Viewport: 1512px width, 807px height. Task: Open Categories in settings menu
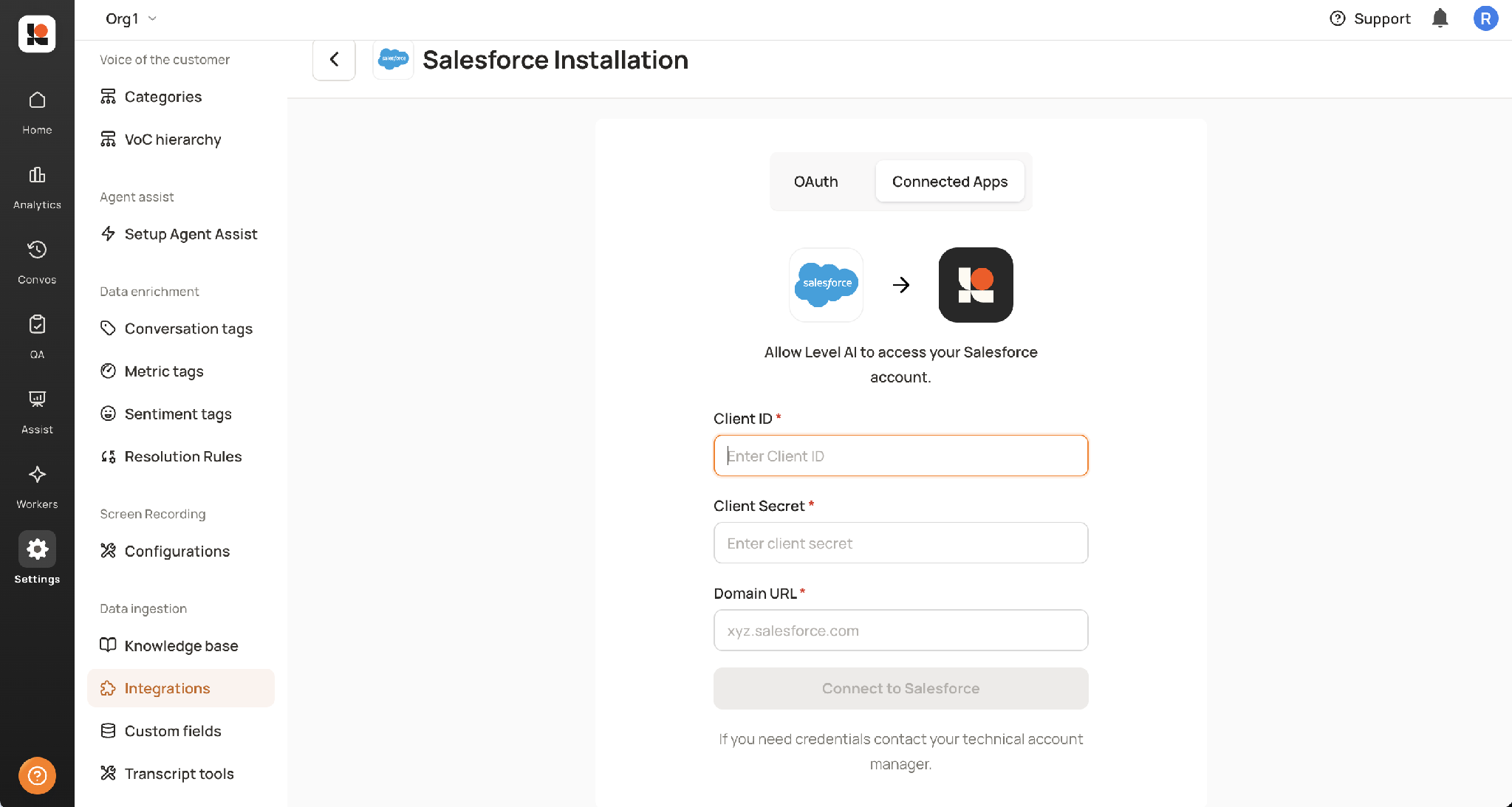click(181, 97)
